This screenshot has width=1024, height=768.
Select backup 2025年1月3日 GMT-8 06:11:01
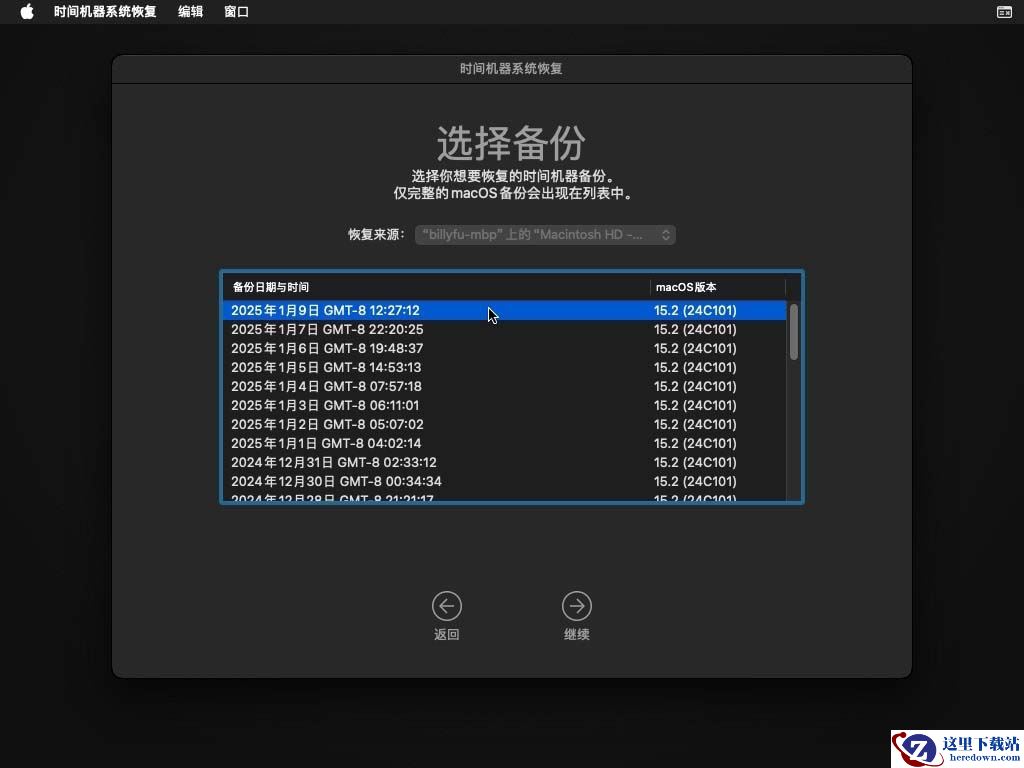(504, 405)
